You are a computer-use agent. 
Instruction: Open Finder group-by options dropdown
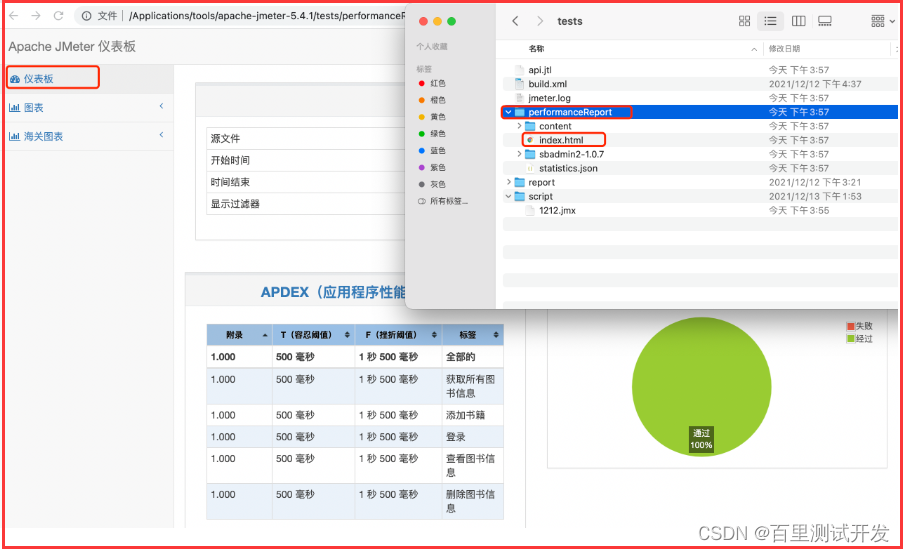[x=883, y=21]
